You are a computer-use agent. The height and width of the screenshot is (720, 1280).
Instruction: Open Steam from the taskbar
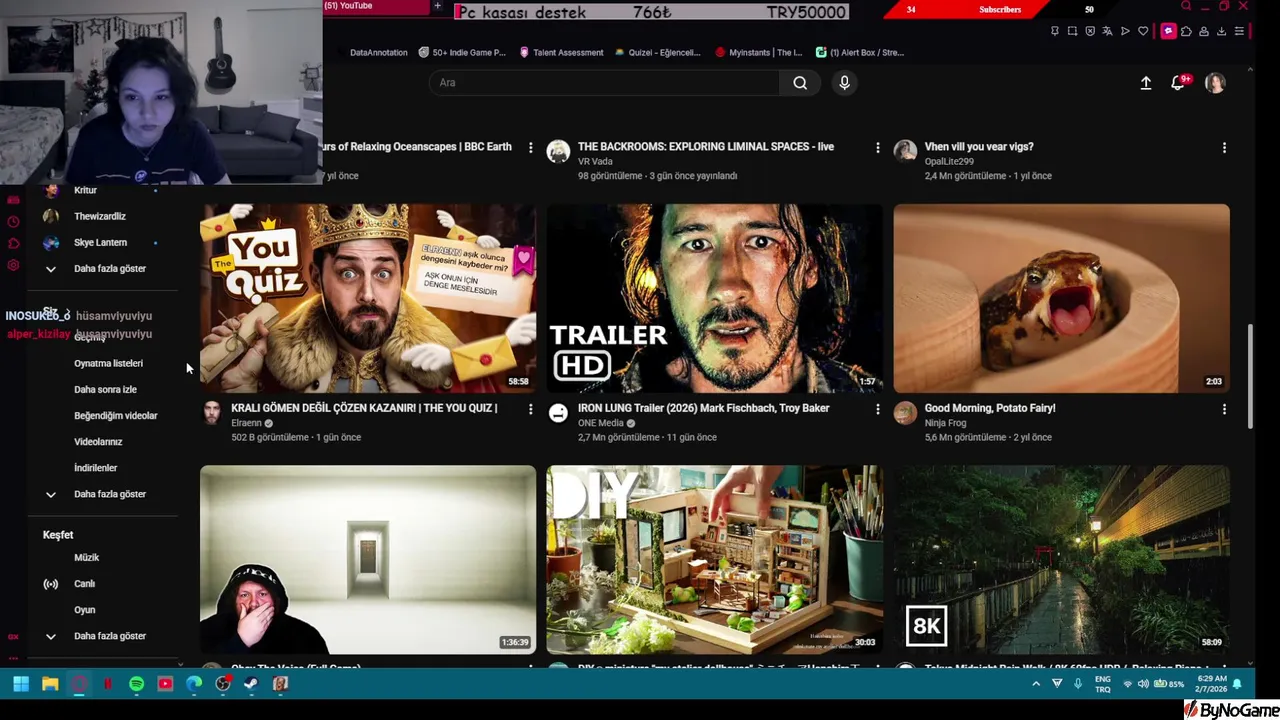[x=251, y=684]
